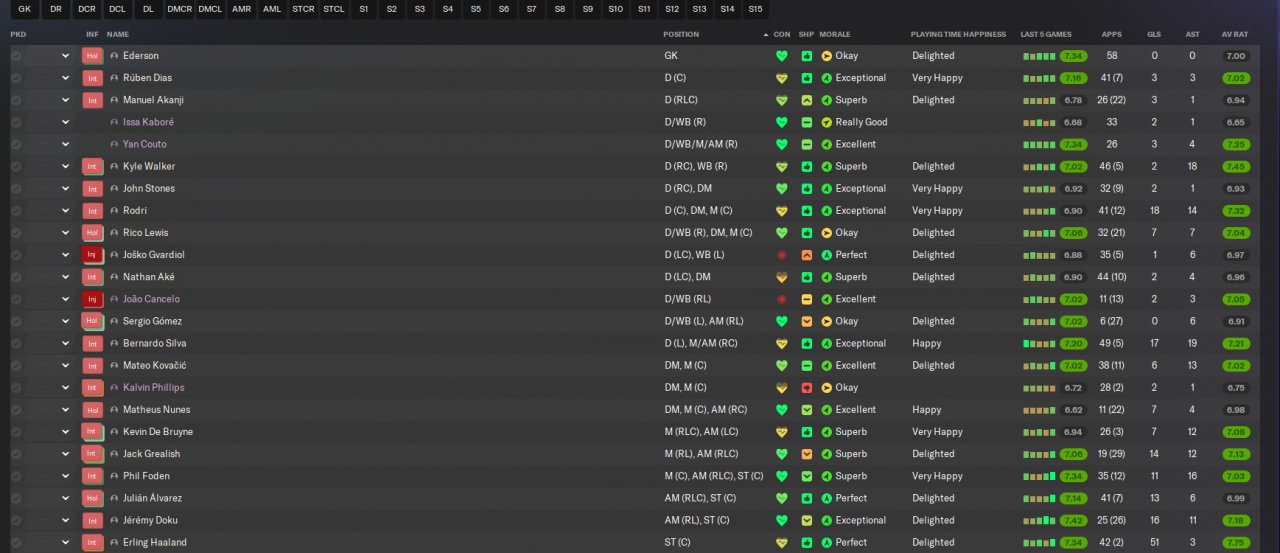Click Julián Álvarez's Delighted playing time status

coord(933,498)
